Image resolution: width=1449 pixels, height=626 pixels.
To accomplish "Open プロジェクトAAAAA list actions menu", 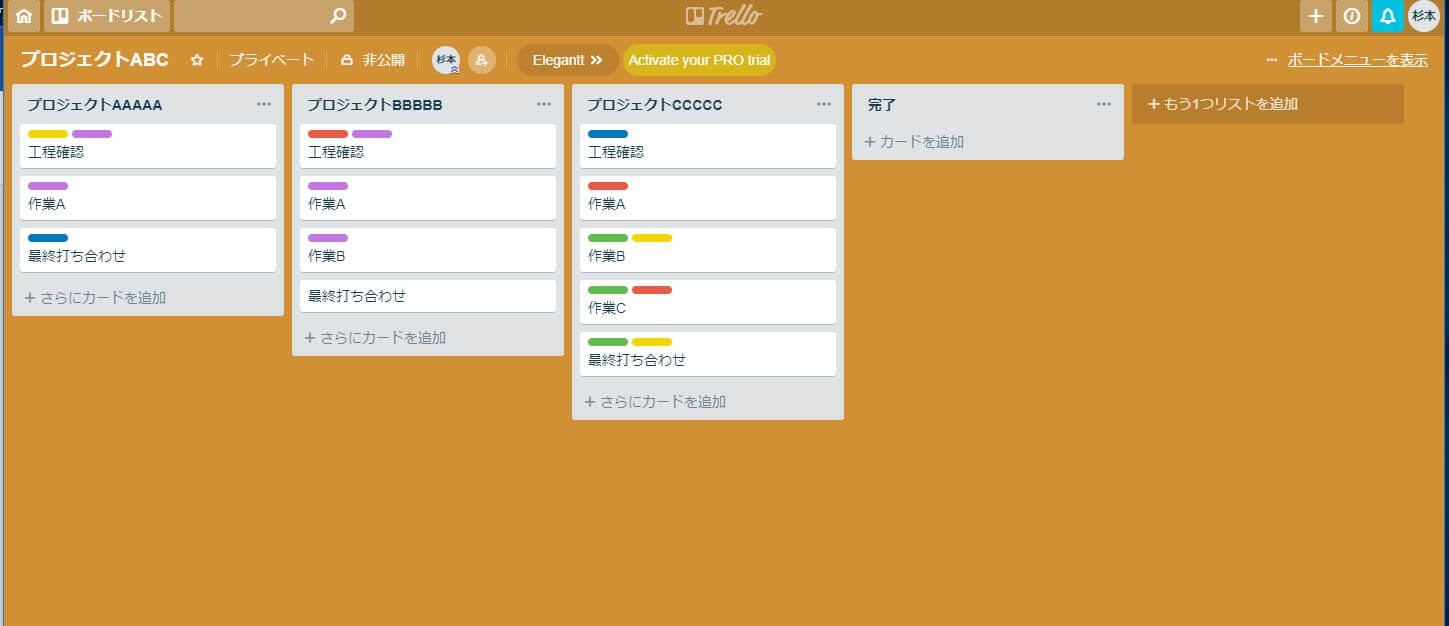I will point(264,104).
